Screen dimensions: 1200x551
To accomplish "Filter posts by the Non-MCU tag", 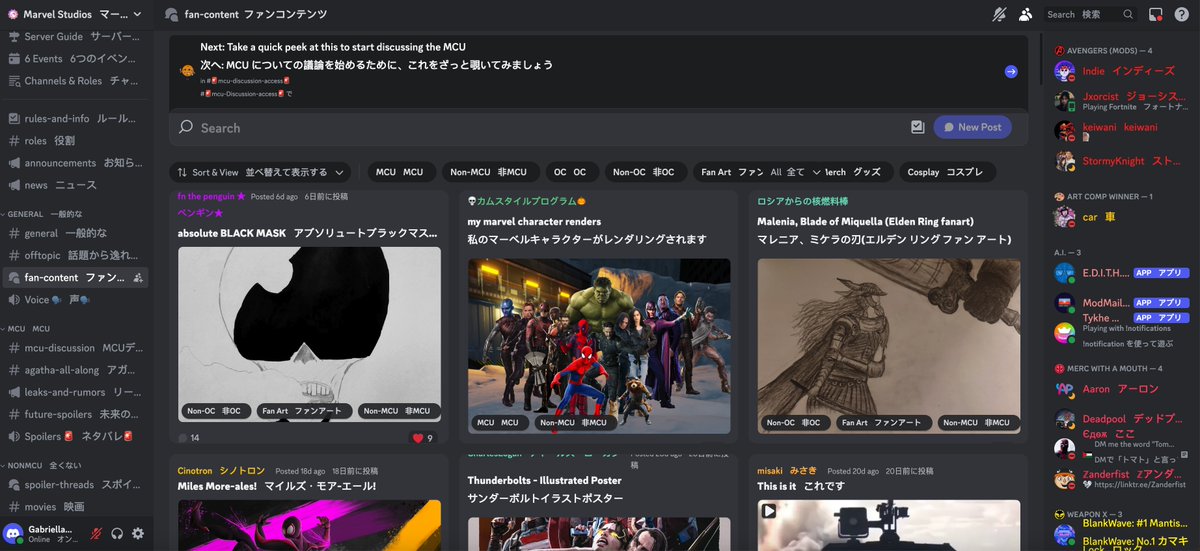I will point(489,172).
